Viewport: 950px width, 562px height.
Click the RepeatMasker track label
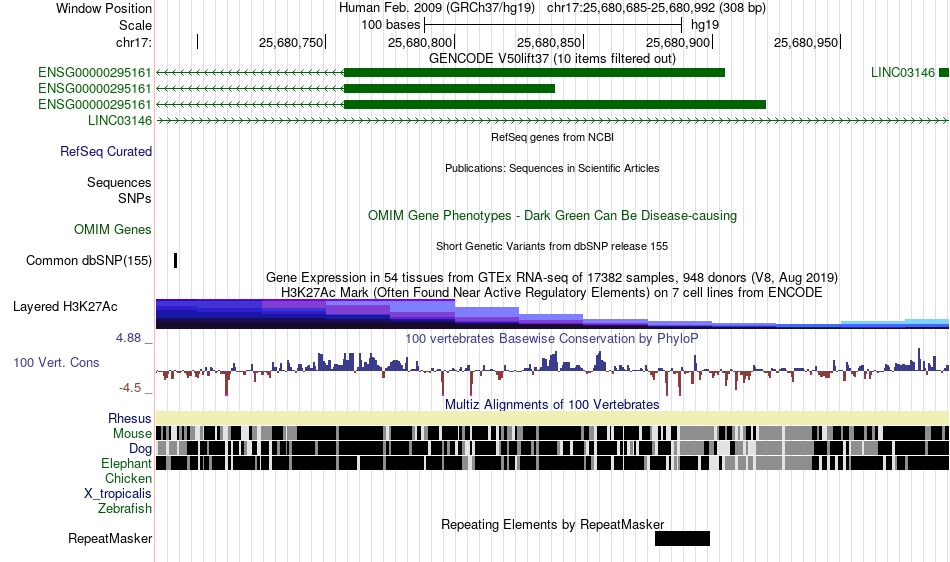(110, 538)
